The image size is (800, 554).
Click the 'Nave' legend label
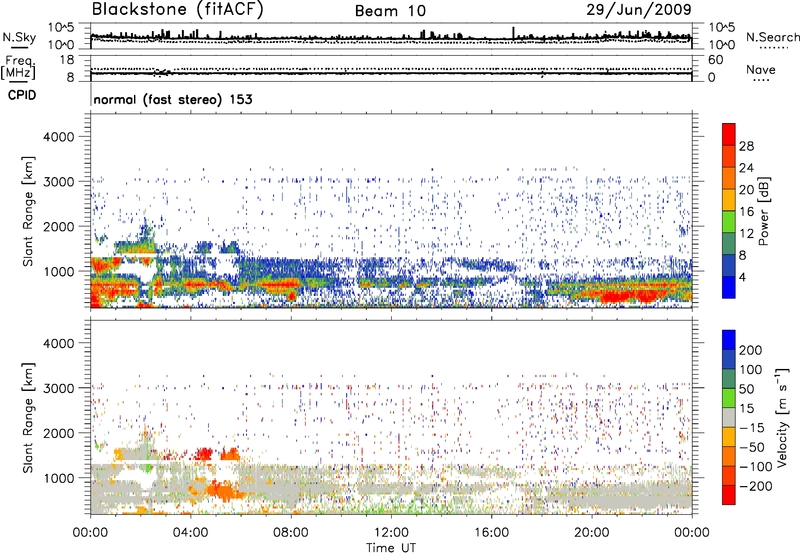click(761, 69)
